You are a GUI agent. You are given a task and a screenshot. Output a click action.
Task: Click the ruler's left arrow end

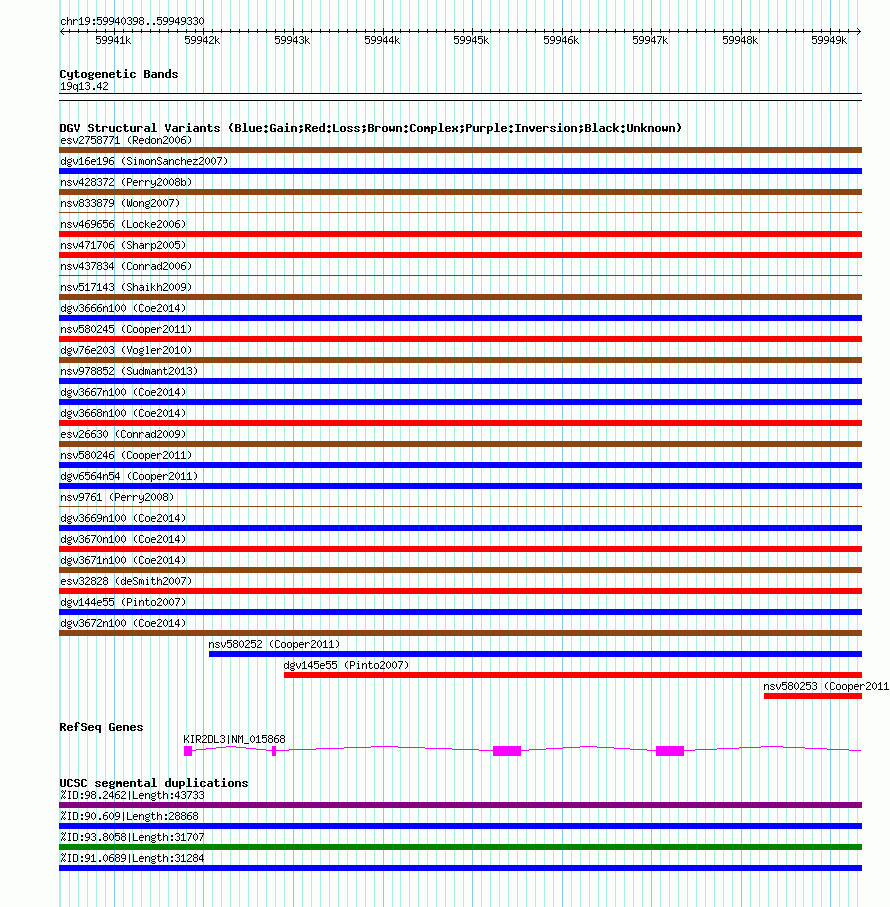pyautogui.click(x=62, y=31)
